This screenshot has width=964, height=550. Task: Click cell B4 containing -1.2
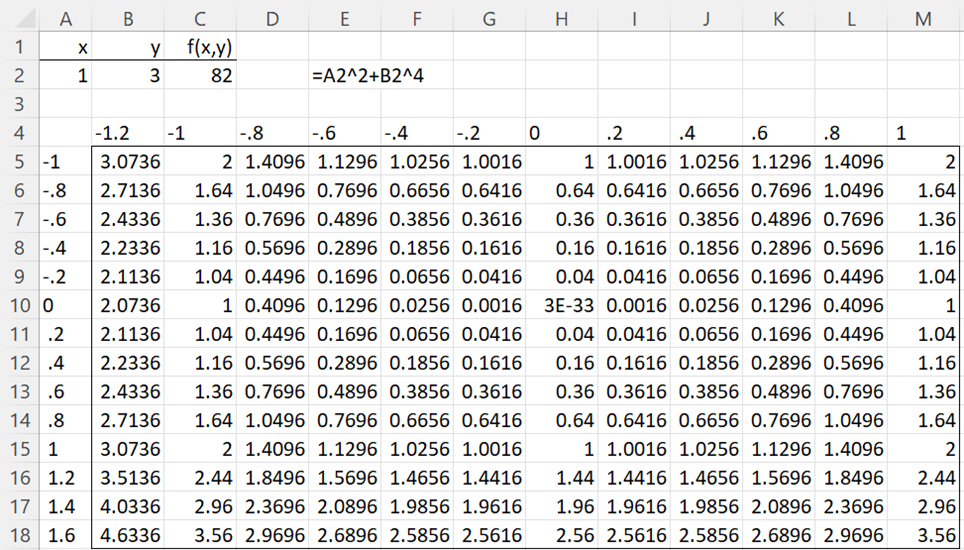pos(128,132)
